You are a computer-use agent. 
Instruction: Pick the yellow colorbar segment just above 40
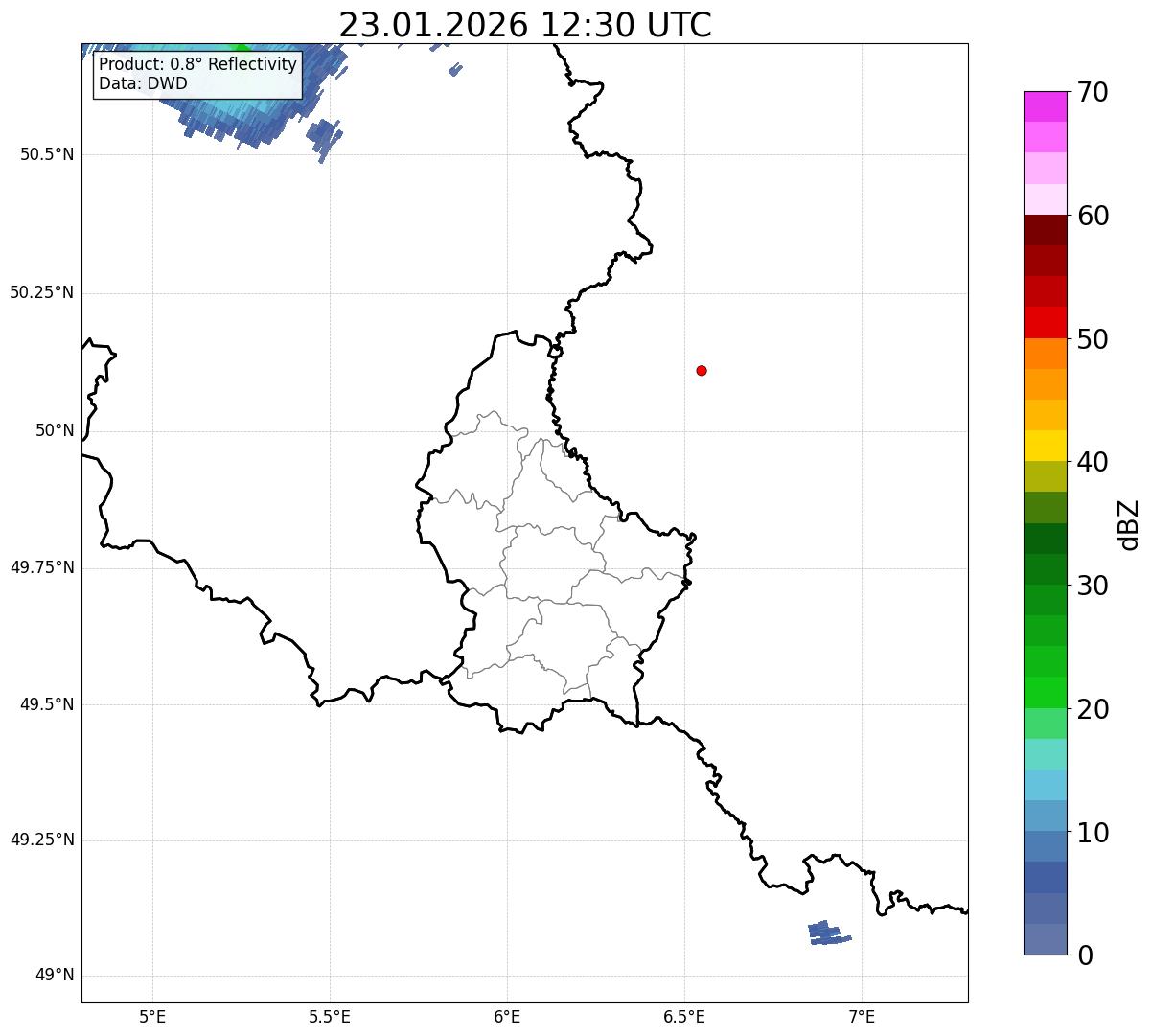click(1044, 447)
